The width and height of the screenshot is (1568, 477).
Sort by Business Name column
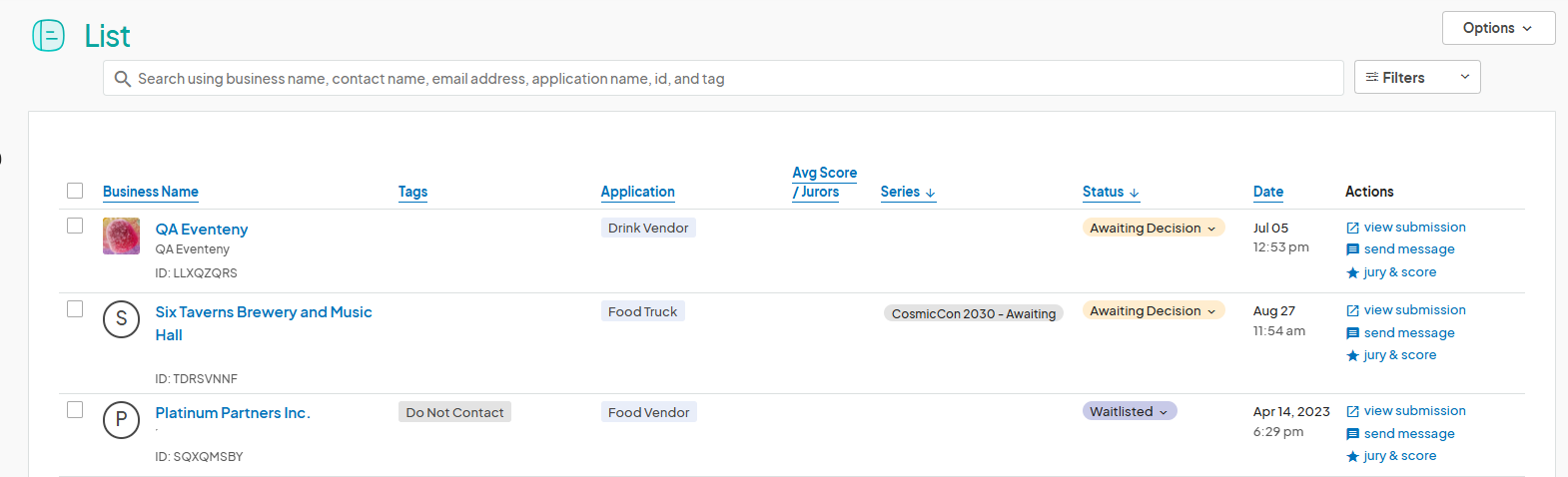[151, 192]
